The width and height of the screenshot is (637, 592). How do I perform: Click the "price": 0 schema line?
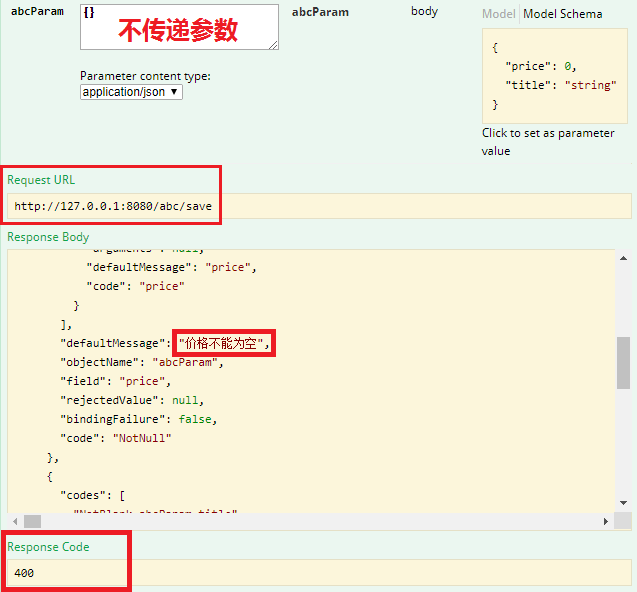(541, 66)
